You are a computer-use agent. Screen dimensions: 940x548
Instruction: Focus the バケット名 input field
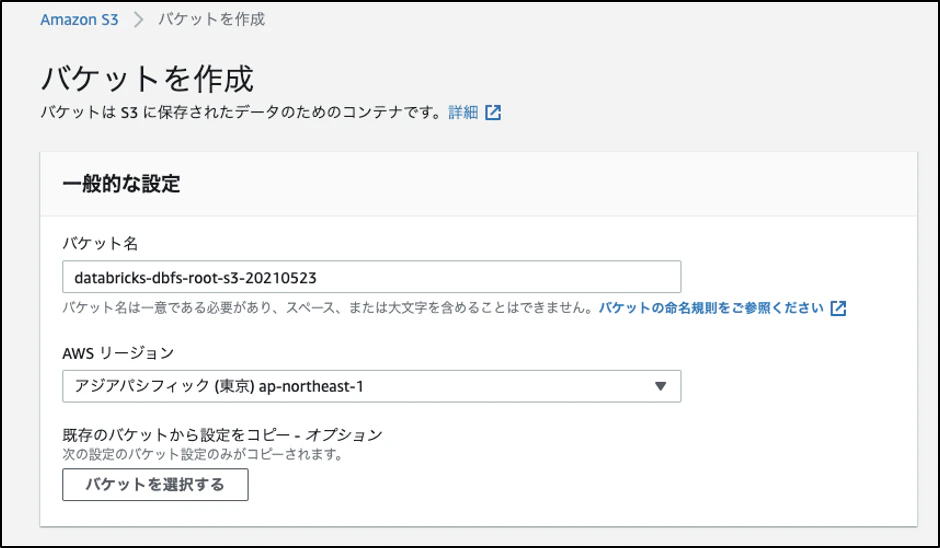tap(372, 277)
